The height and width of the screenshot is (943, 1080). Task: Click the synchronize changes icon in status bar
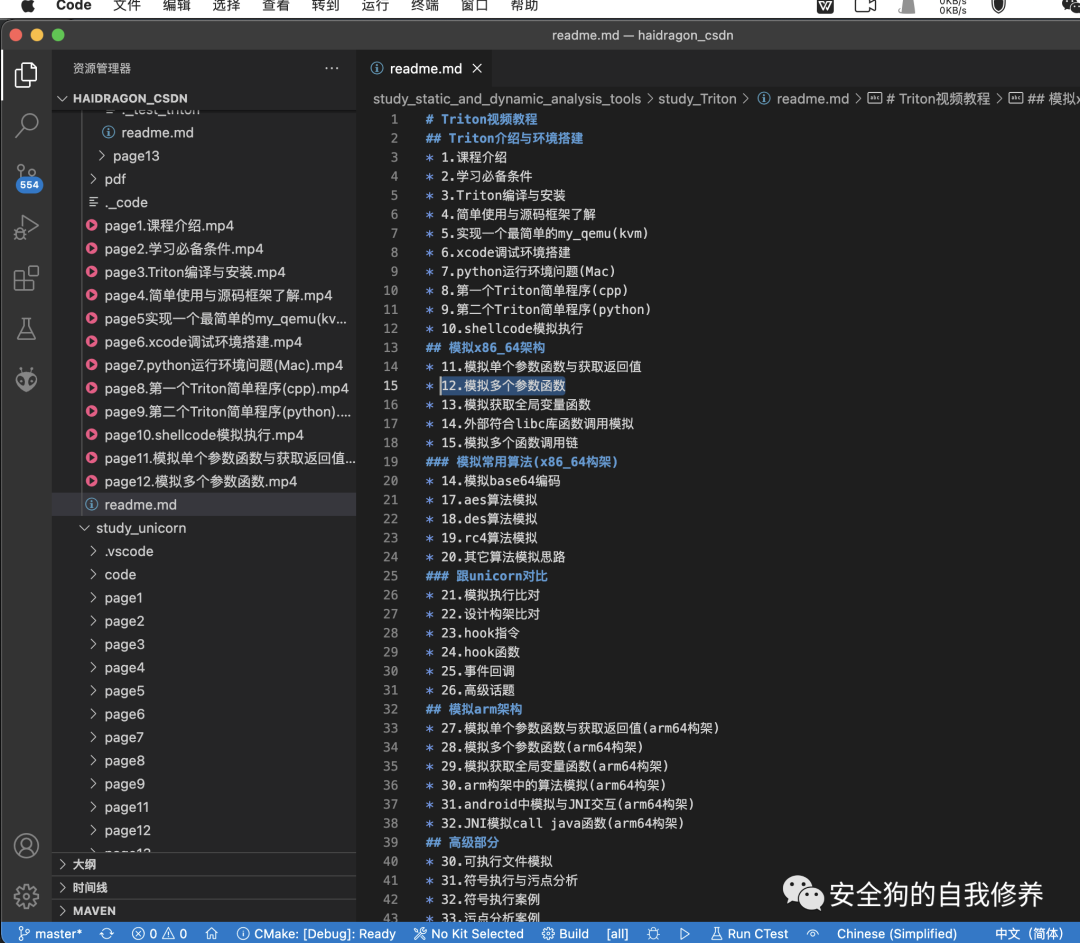107,933
